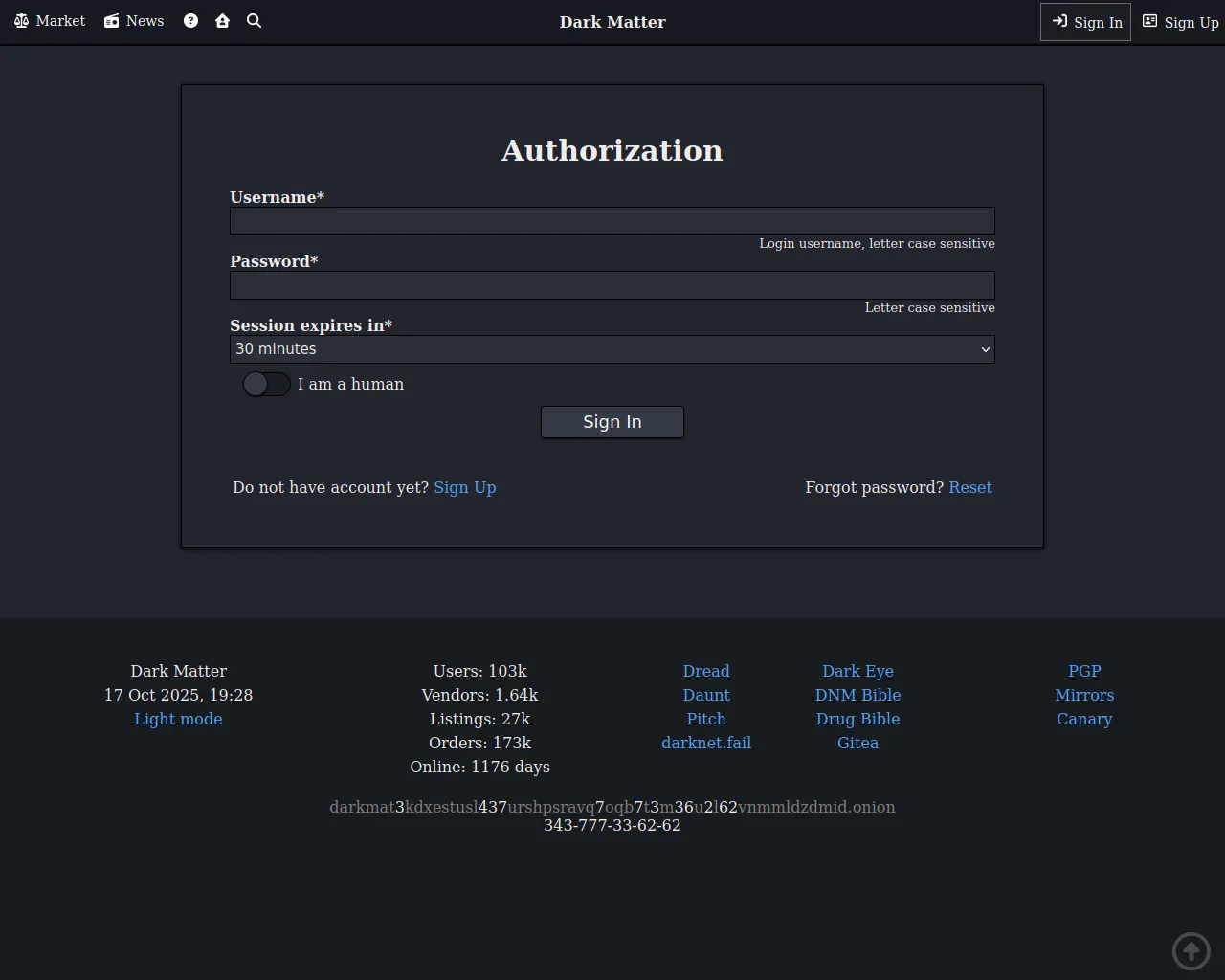1225x980 pixels.
Task: Click the scroll-to-top arrow icon
Action: click(1192, 951)
